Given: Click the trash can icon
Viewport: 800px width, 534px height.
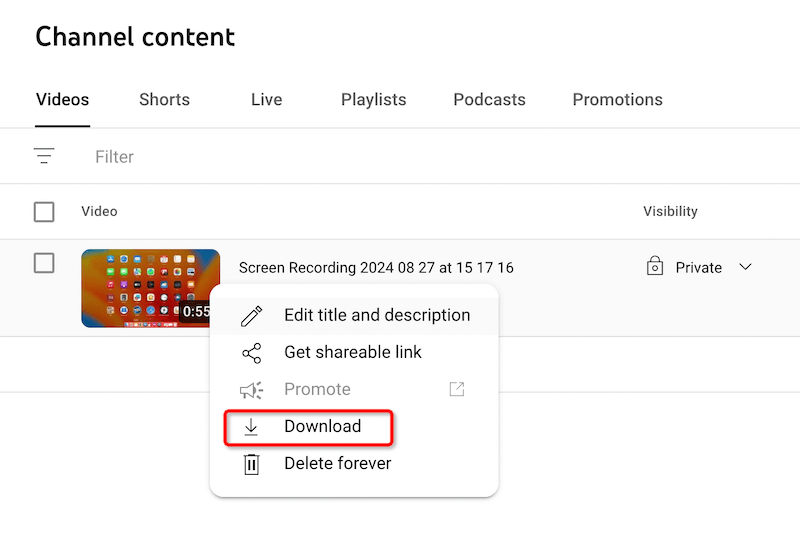Looking at the screenshot, I should 252,464.
